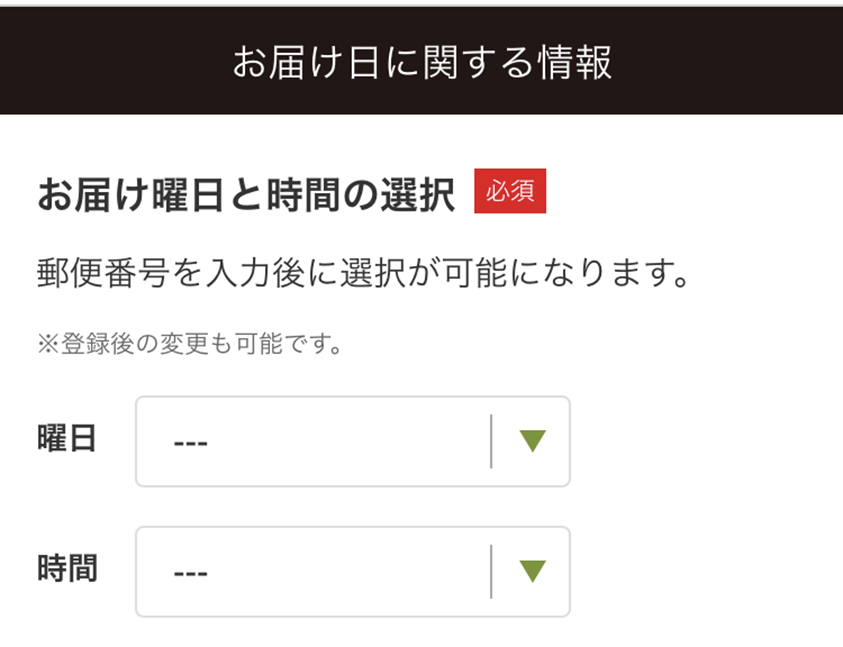Viewport: 843px width, 647px height.
Task: Click the green arrow in 時間 dropdown
Action: (x=532, y=571)
